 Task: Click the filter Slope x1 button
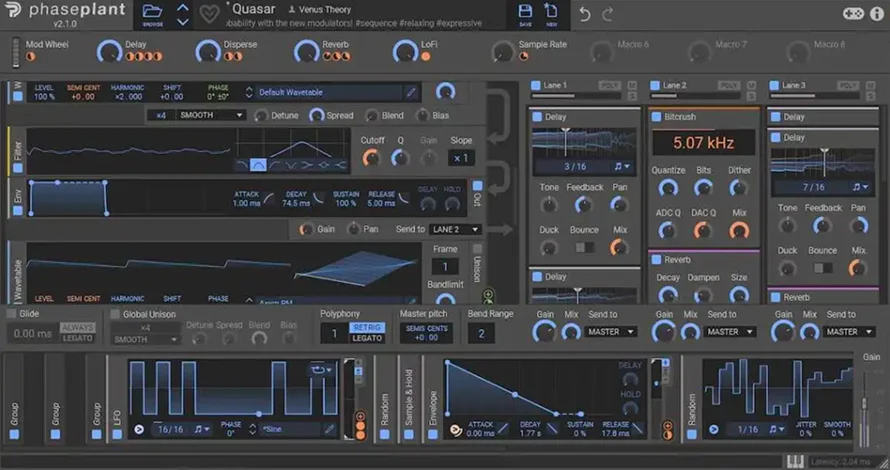tap(460, 158)
